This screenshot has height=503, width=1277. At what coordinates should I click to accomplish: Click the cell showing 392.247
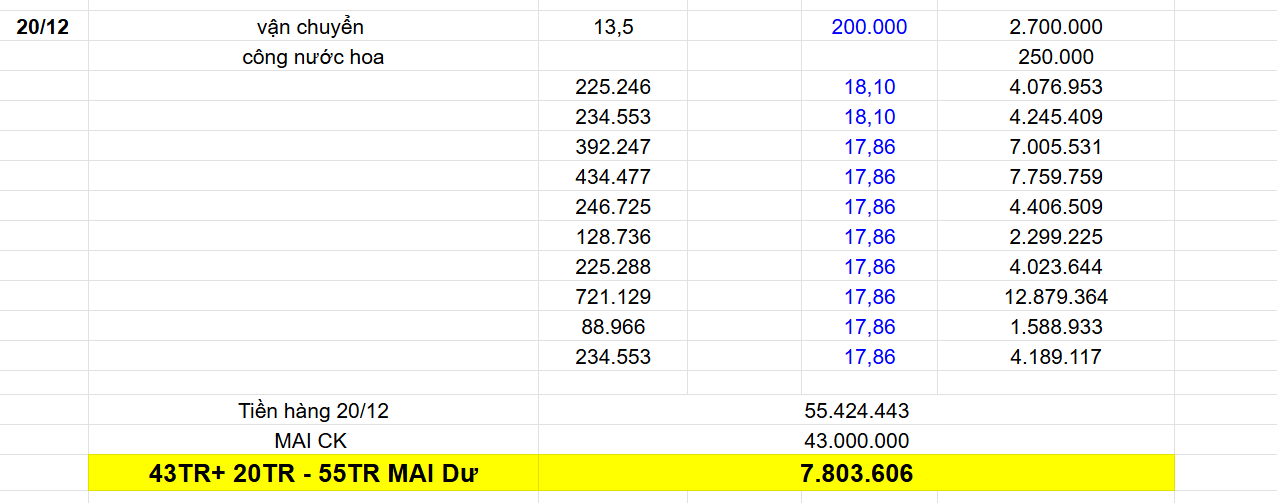pyautogui.click(x=612, y=147)
